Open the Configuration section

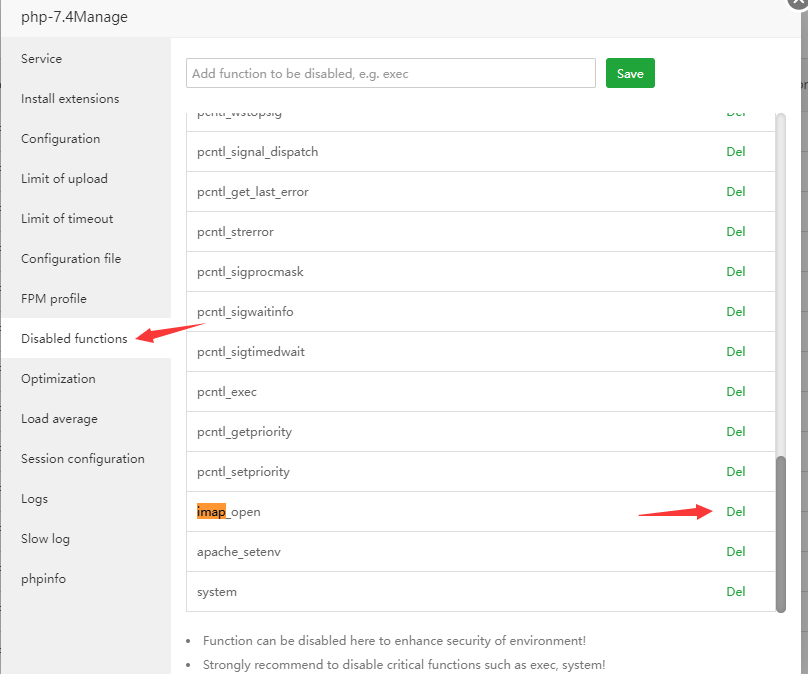point(60,139)
